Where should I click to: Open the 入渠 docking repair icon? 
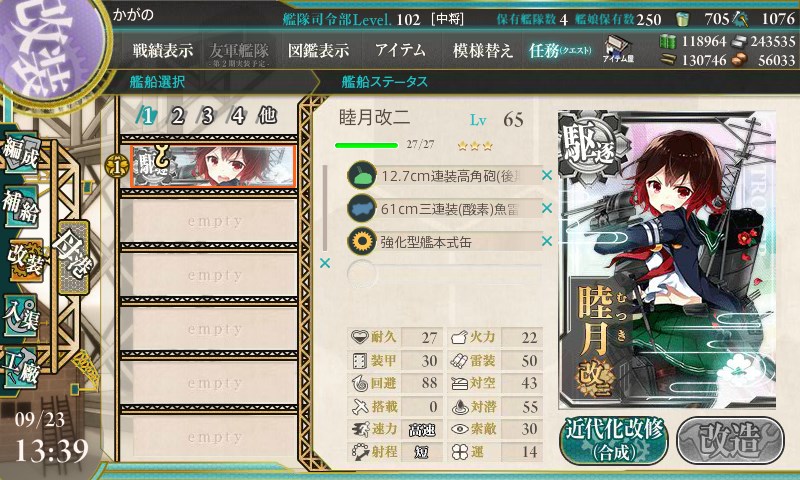pyautogui.click(x=21, y=316)
